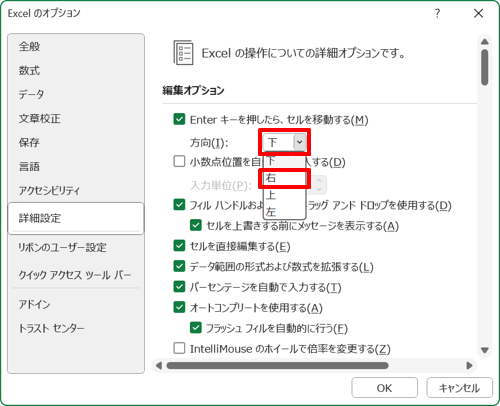This screenshot has width=500, height=406.
Task: Open the 言語 category
Action: [29, 166]
